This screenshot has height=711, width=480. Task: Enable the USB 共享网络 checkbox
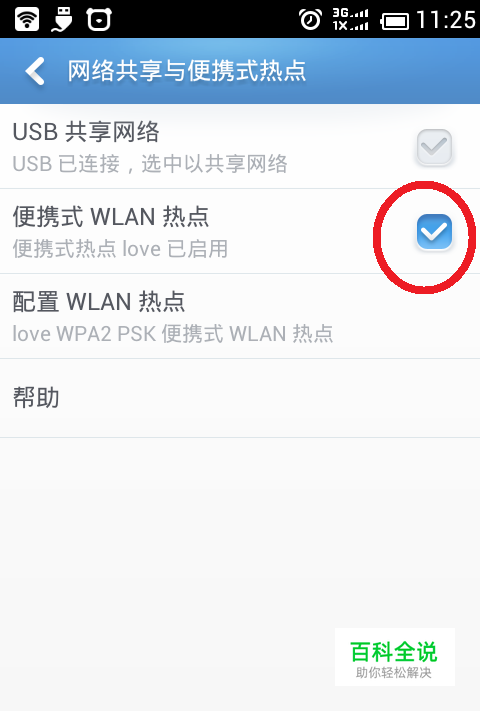point(434,146)
